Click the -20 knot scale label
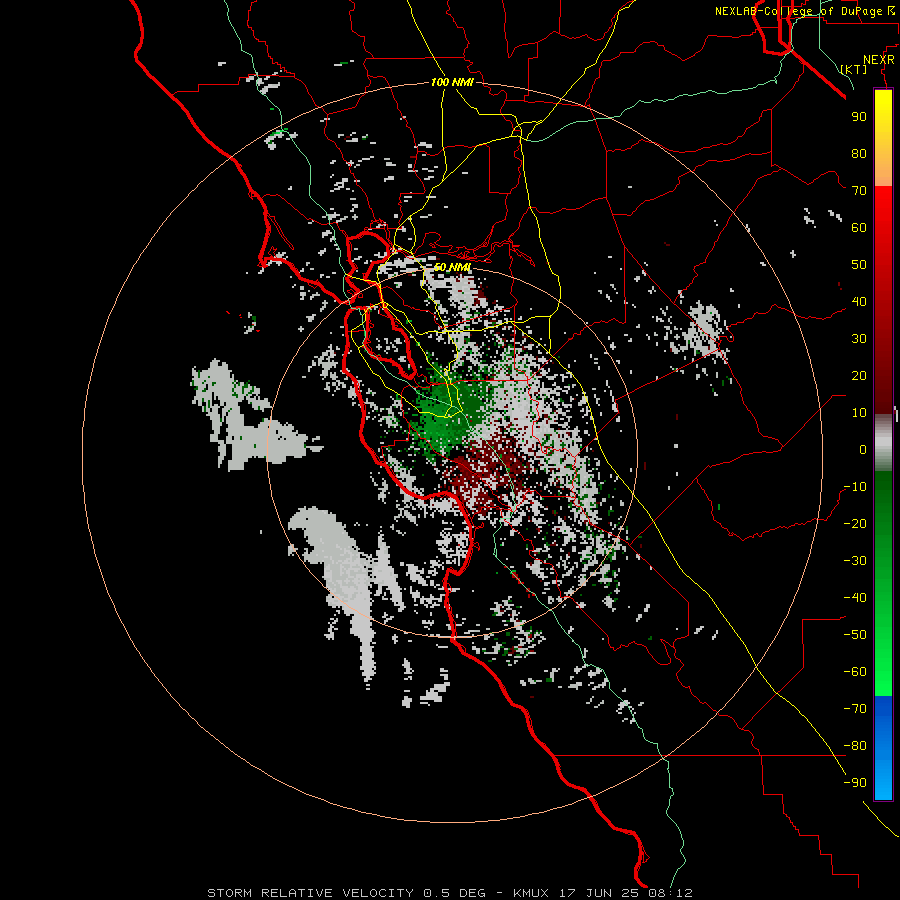The width and height of the screenshot is (900, 900). click(855, 524)
